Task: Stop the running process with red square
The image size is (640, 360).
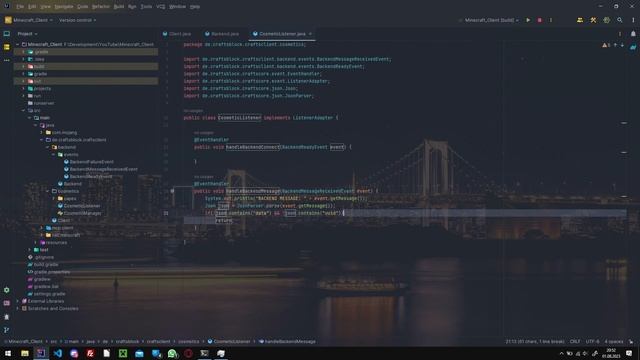Action: tap(539, 20)
